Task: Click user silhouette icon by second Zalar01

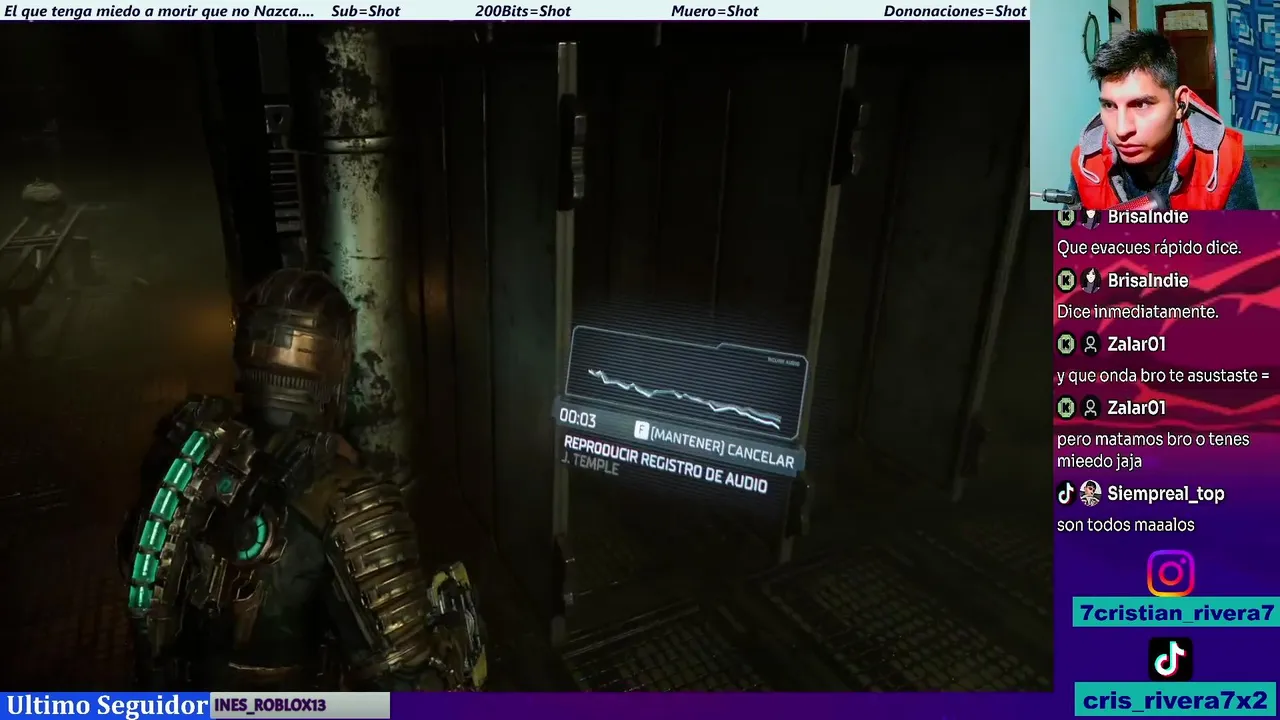Action: click(1091, 408)
